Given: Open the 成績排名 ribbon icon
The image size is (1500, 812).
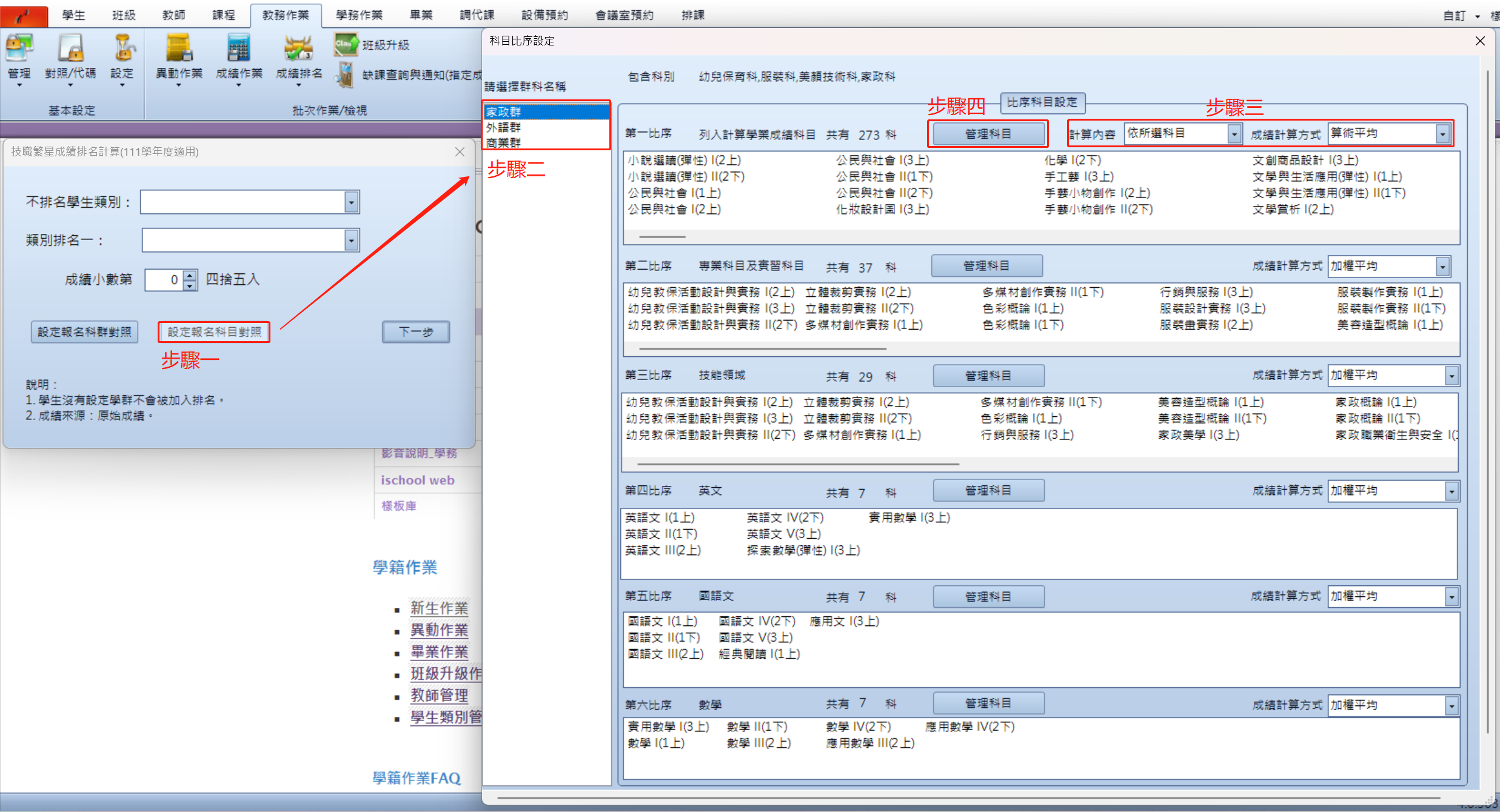Looking at the screenshot, I should (299, 59).
